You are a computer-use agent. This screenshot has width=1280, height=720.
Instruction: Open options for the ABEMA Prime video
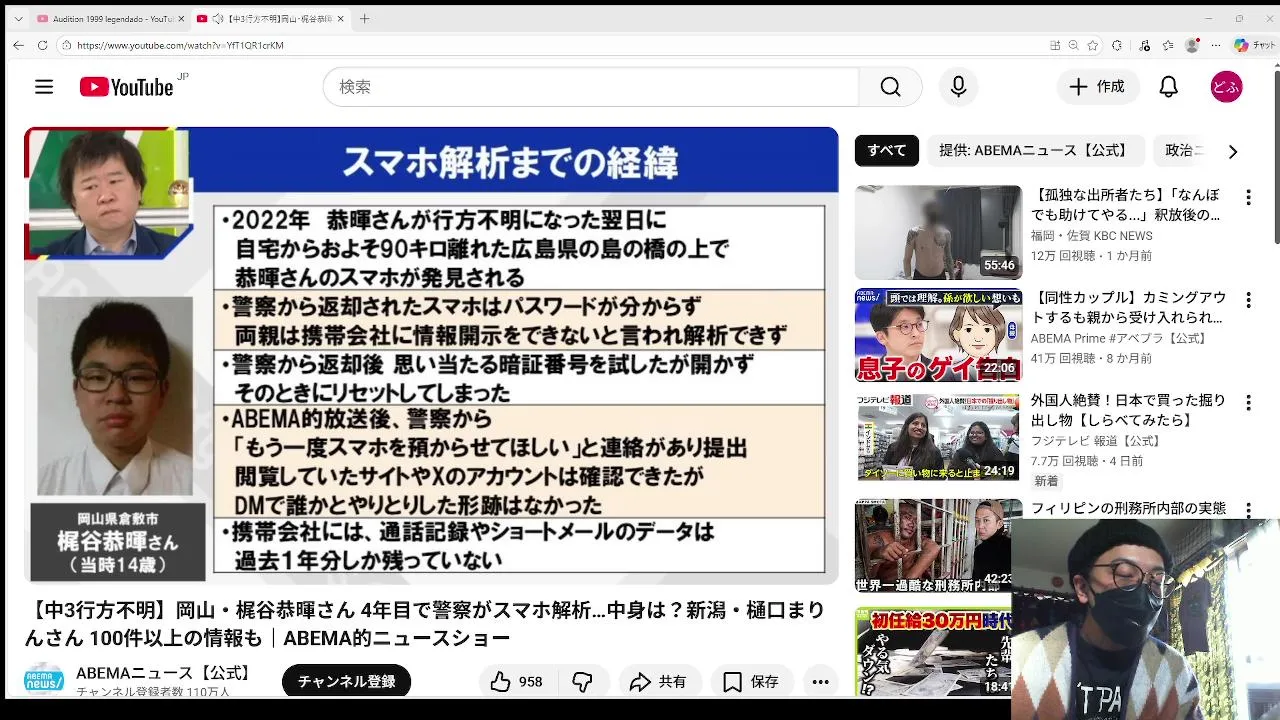[1248, 300]
